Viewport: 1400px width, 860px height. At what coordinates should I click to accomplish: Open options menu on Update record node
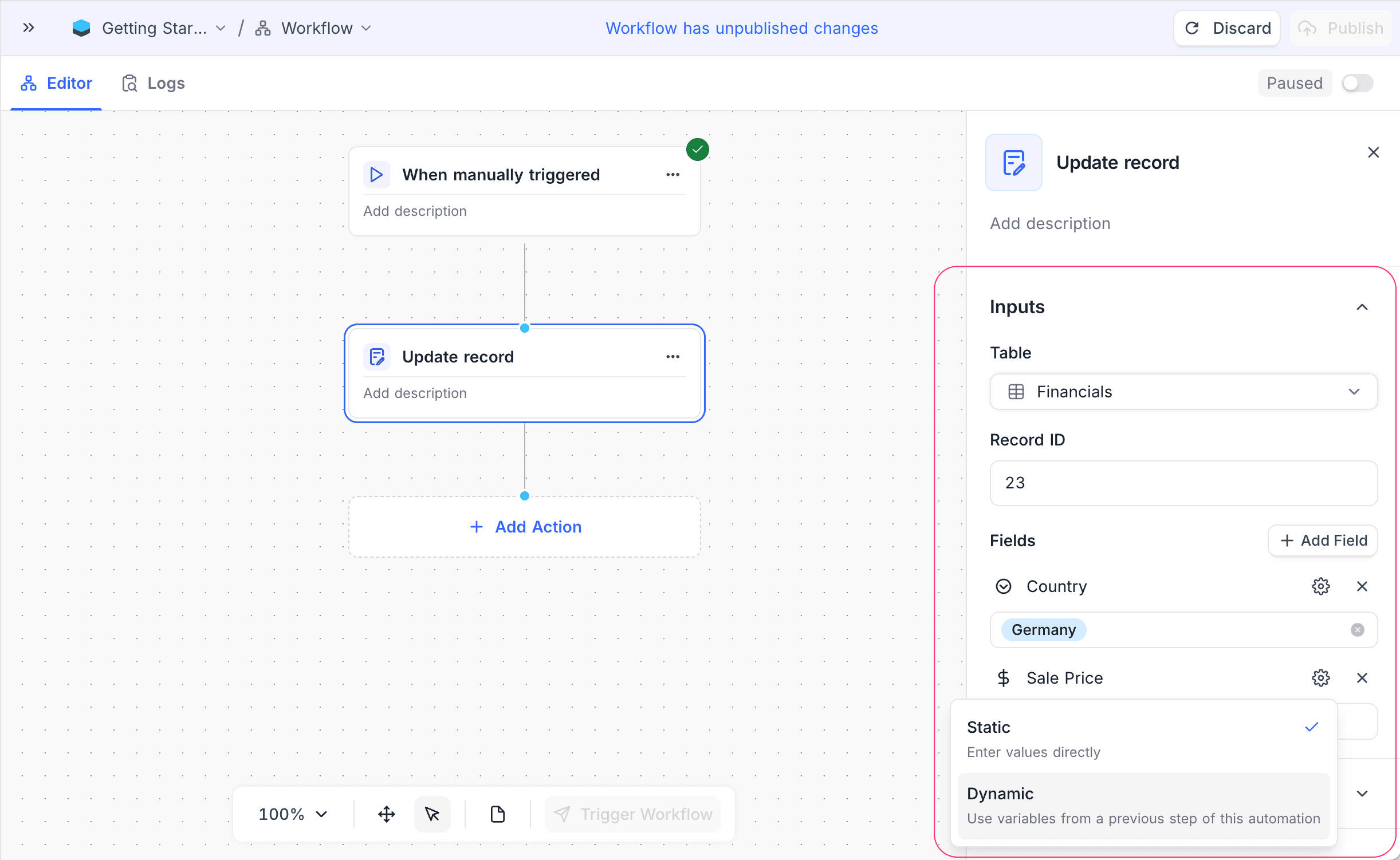coord(673,356)
